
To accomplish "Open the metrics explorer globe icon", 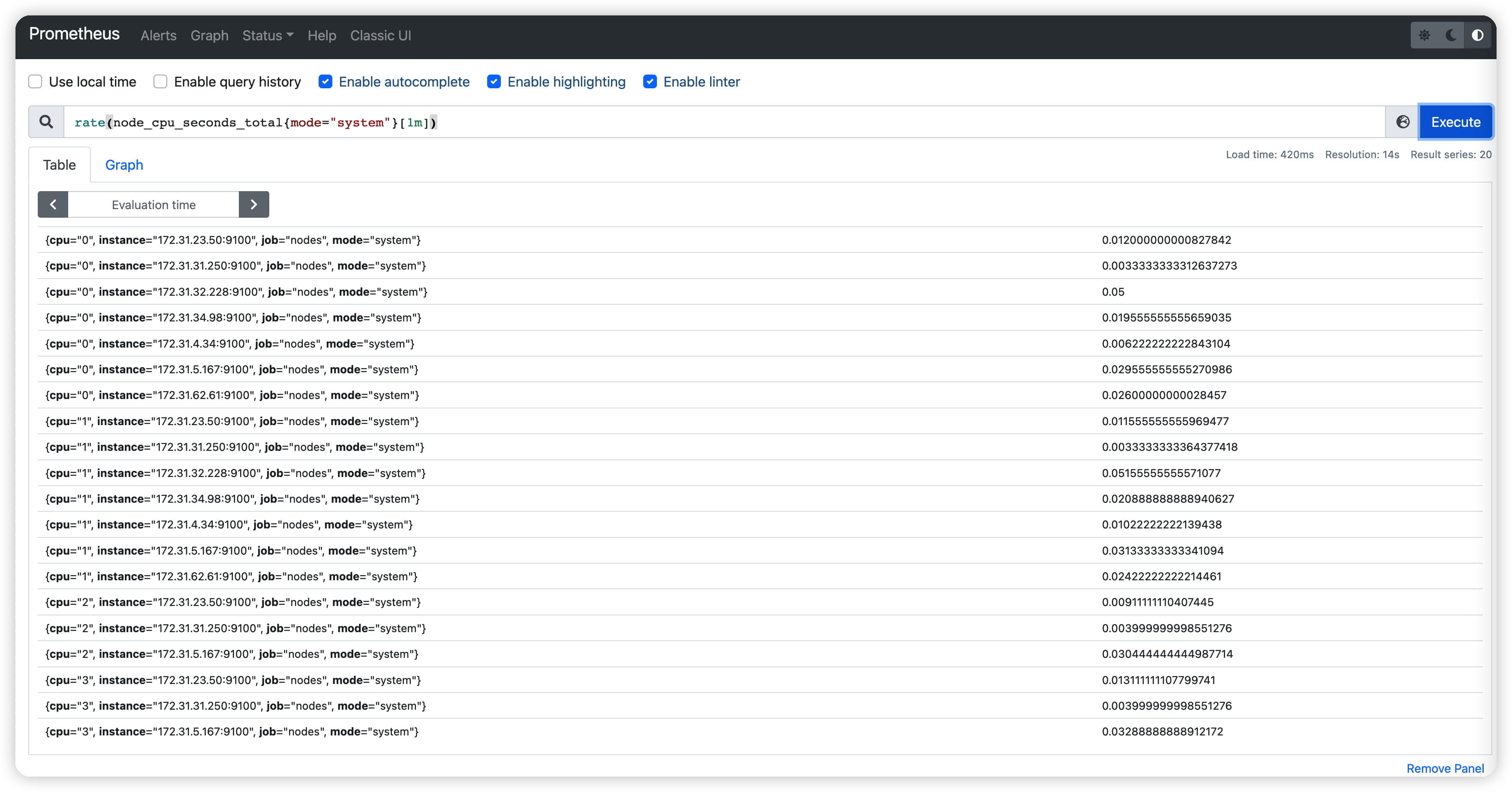I will coord(1403,122).
